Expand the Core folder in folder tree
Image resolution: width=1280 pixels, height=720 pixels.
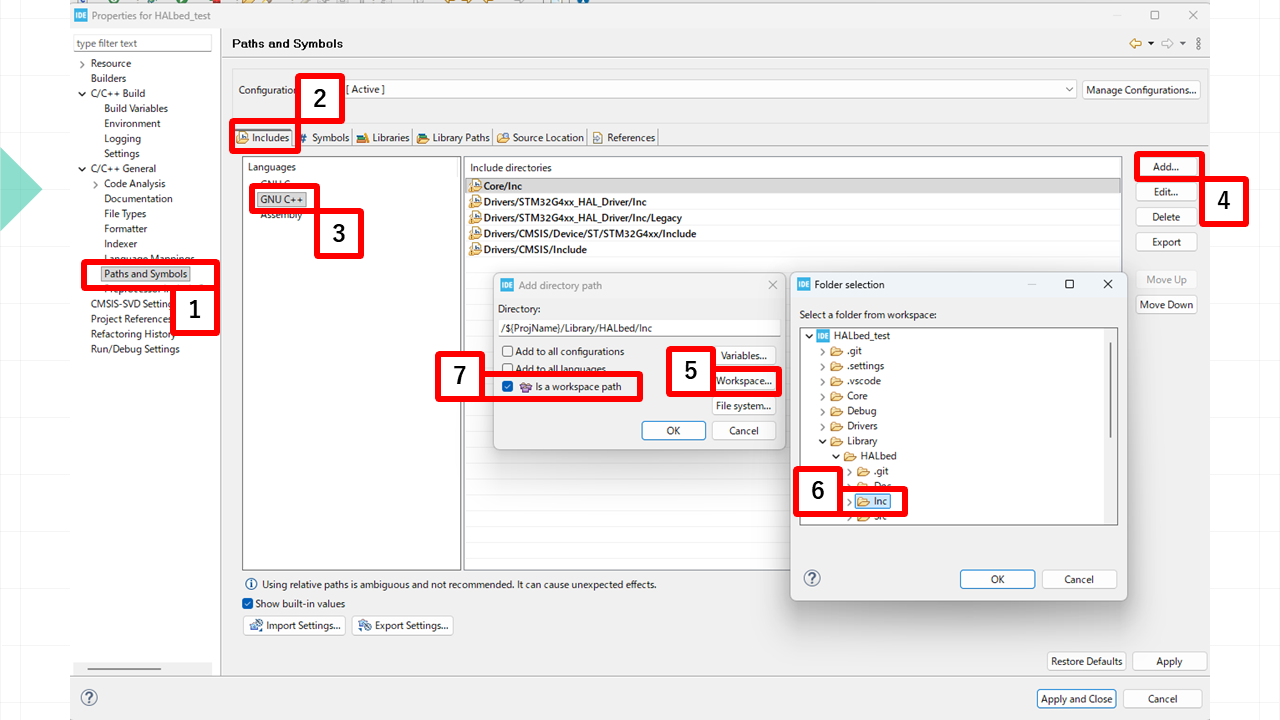(x=823, y=396)
